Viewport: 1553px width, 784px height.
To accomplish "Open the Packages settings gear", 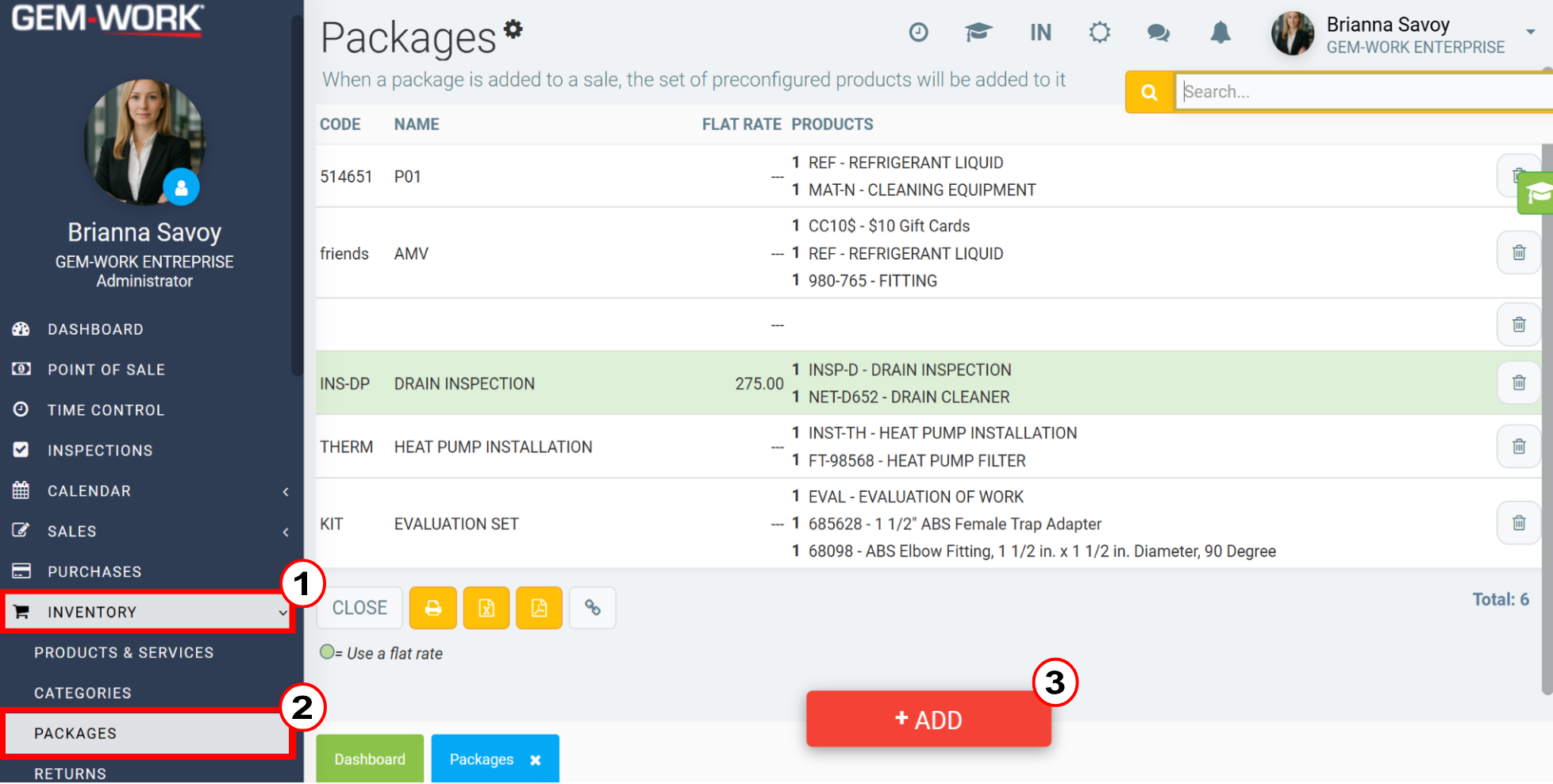I will (x=513, y=29).
